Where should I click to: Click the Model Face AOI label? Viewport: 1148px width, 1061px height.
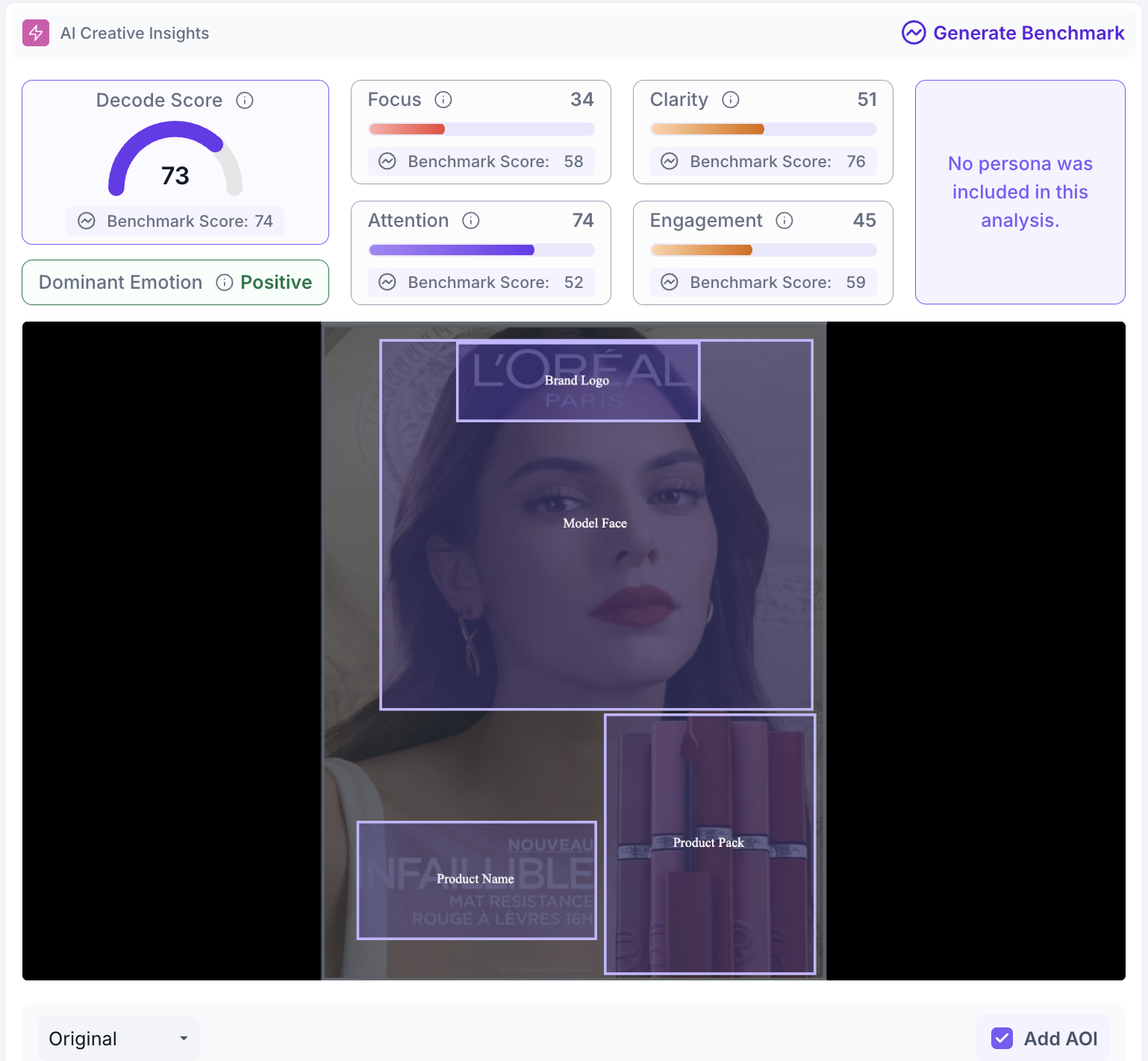tap(595, 523)
